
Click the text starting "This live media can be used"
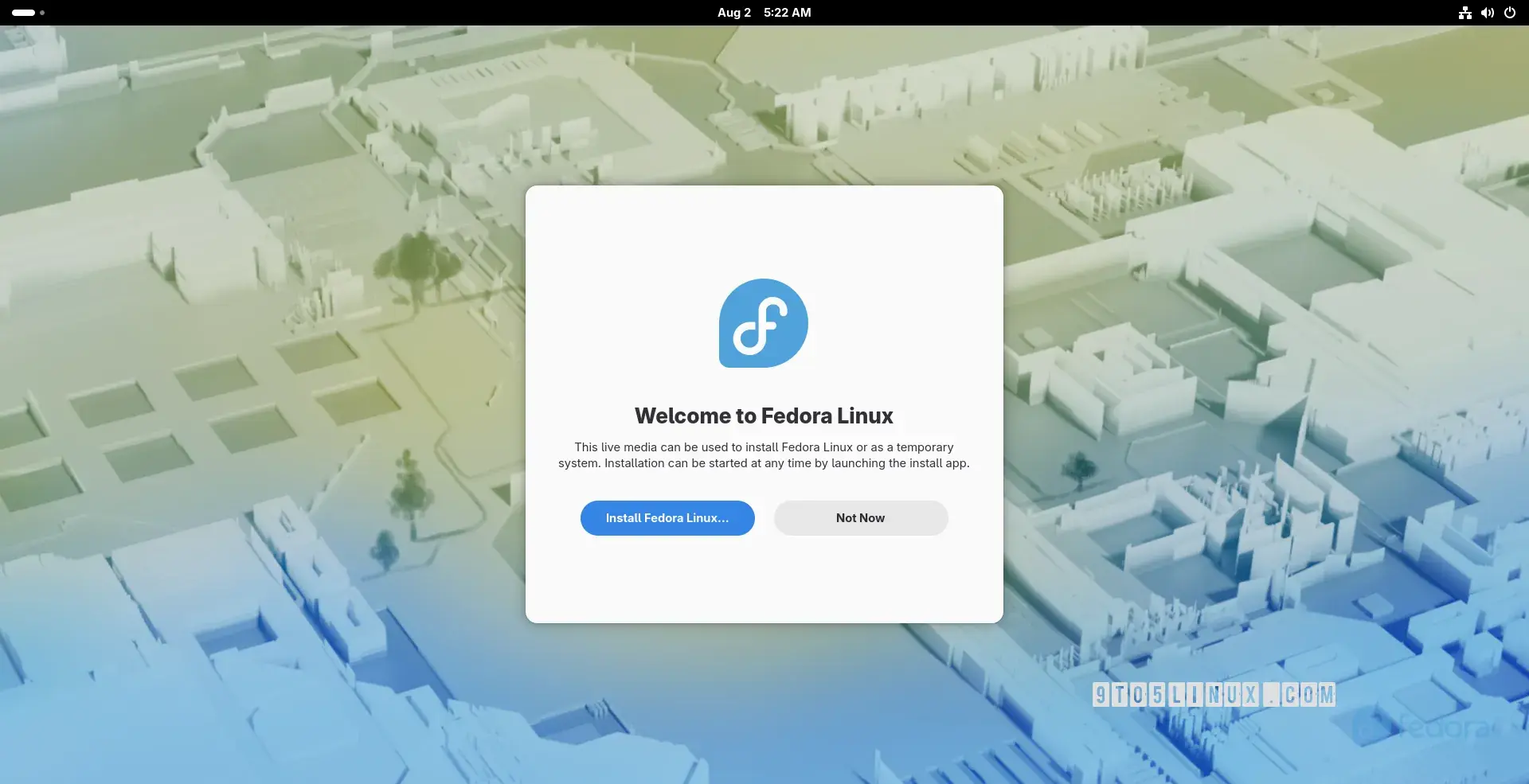click(x=764, y=455)
